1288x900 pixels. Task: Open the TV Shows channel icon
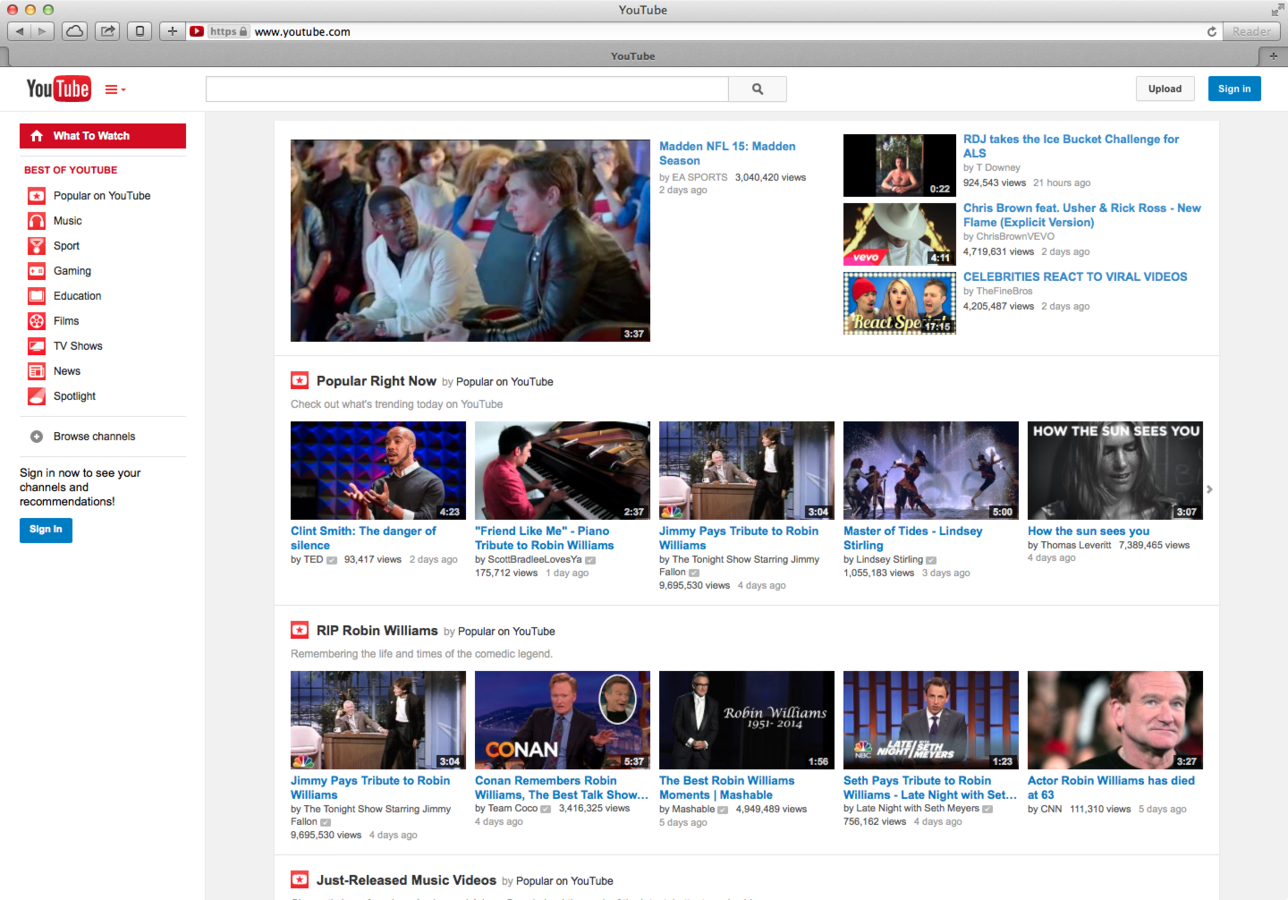36,346
